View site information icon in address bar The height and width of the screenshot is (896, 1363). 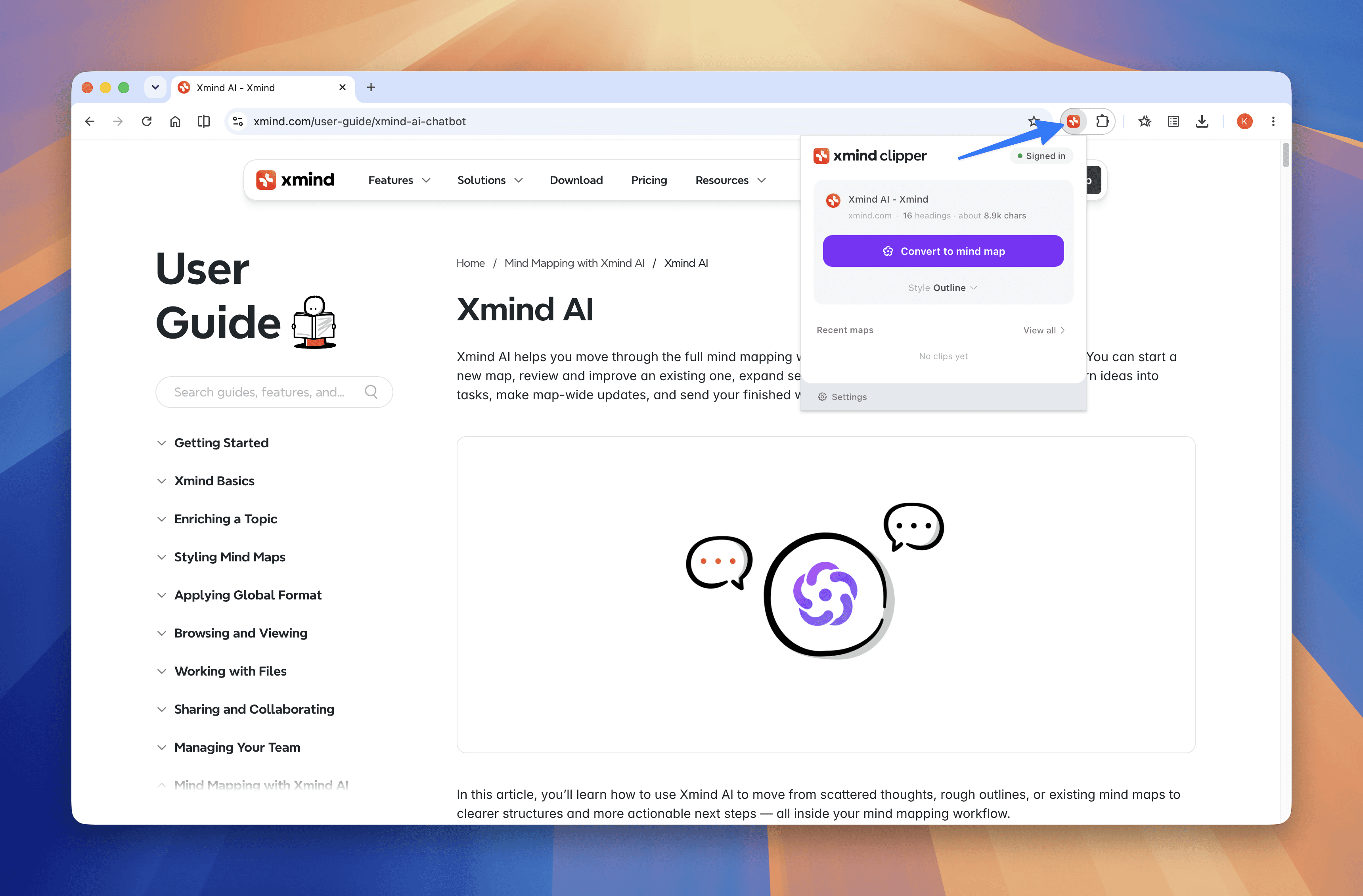point(237,121)
